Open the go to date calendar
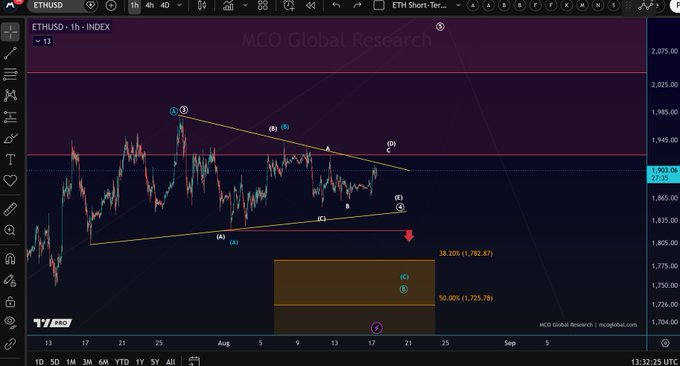The height and width of the screenshot is (366, 680). pos(194,361)
